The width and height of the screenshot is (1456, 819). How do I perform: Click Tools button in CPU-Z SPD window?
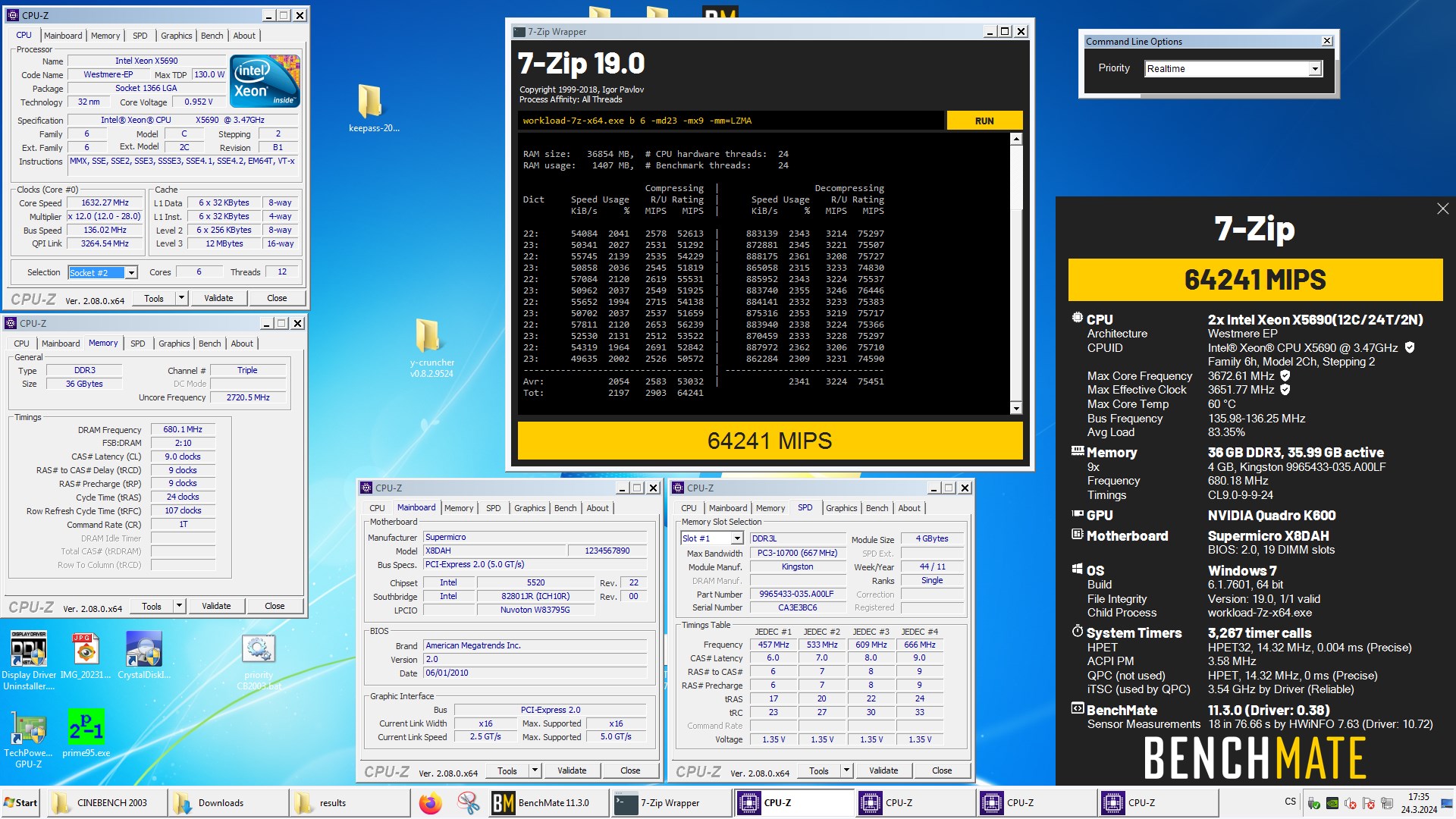coord(818,770)
